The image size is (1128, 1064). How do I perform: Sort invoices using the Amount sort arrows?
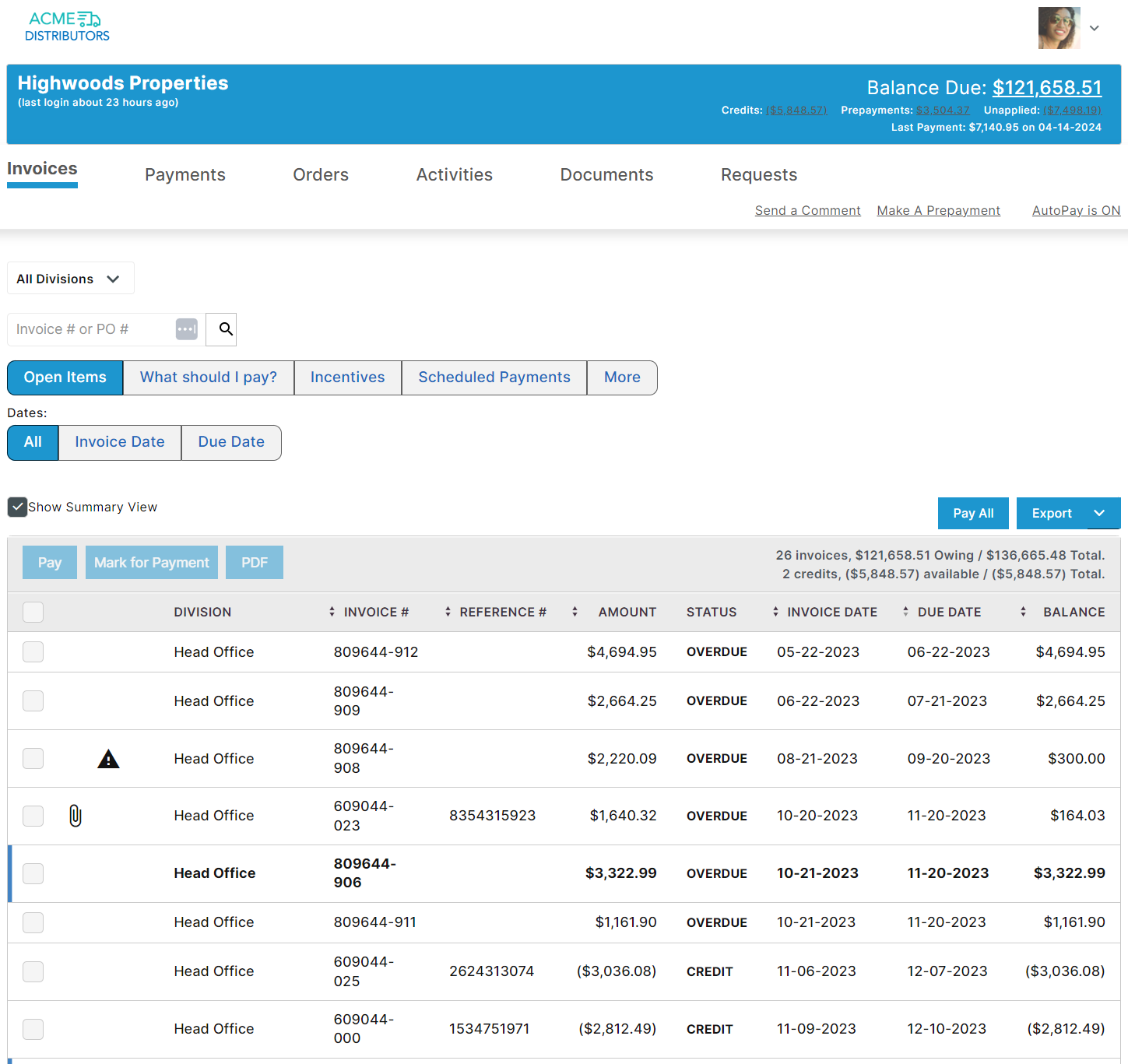tap(574, 612)
